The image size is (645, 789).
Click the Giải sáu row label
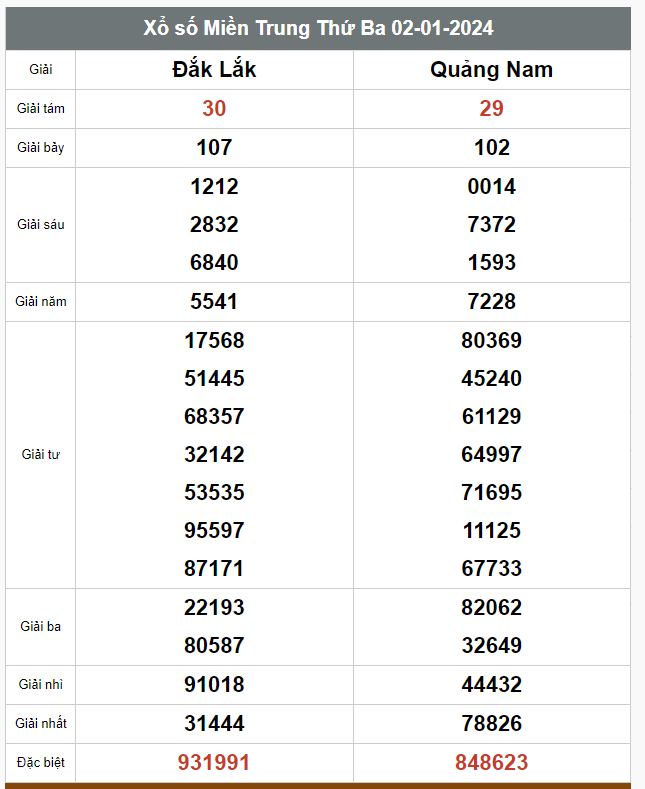(x=41, y=224)
